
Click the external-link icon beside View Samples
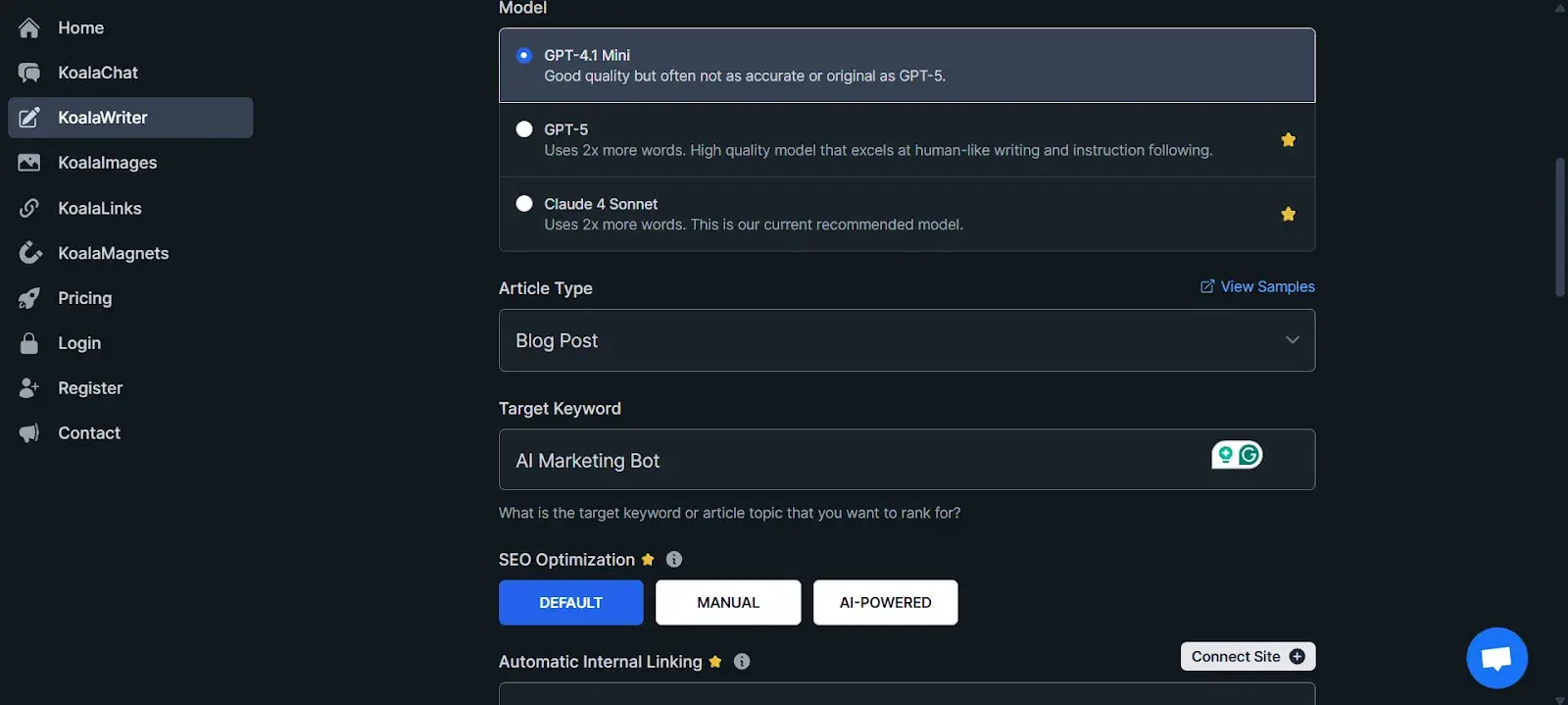pos(1207,286)
